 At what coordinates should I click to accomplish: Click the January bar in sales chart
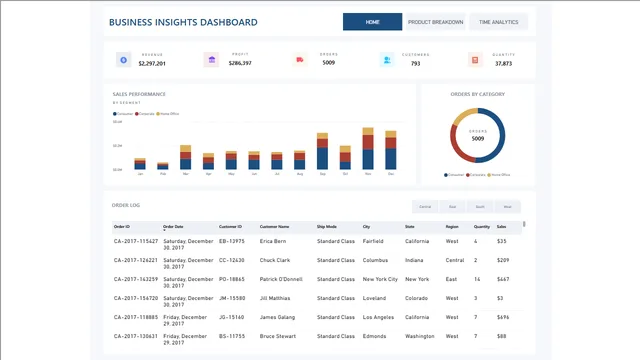point(140,164)
